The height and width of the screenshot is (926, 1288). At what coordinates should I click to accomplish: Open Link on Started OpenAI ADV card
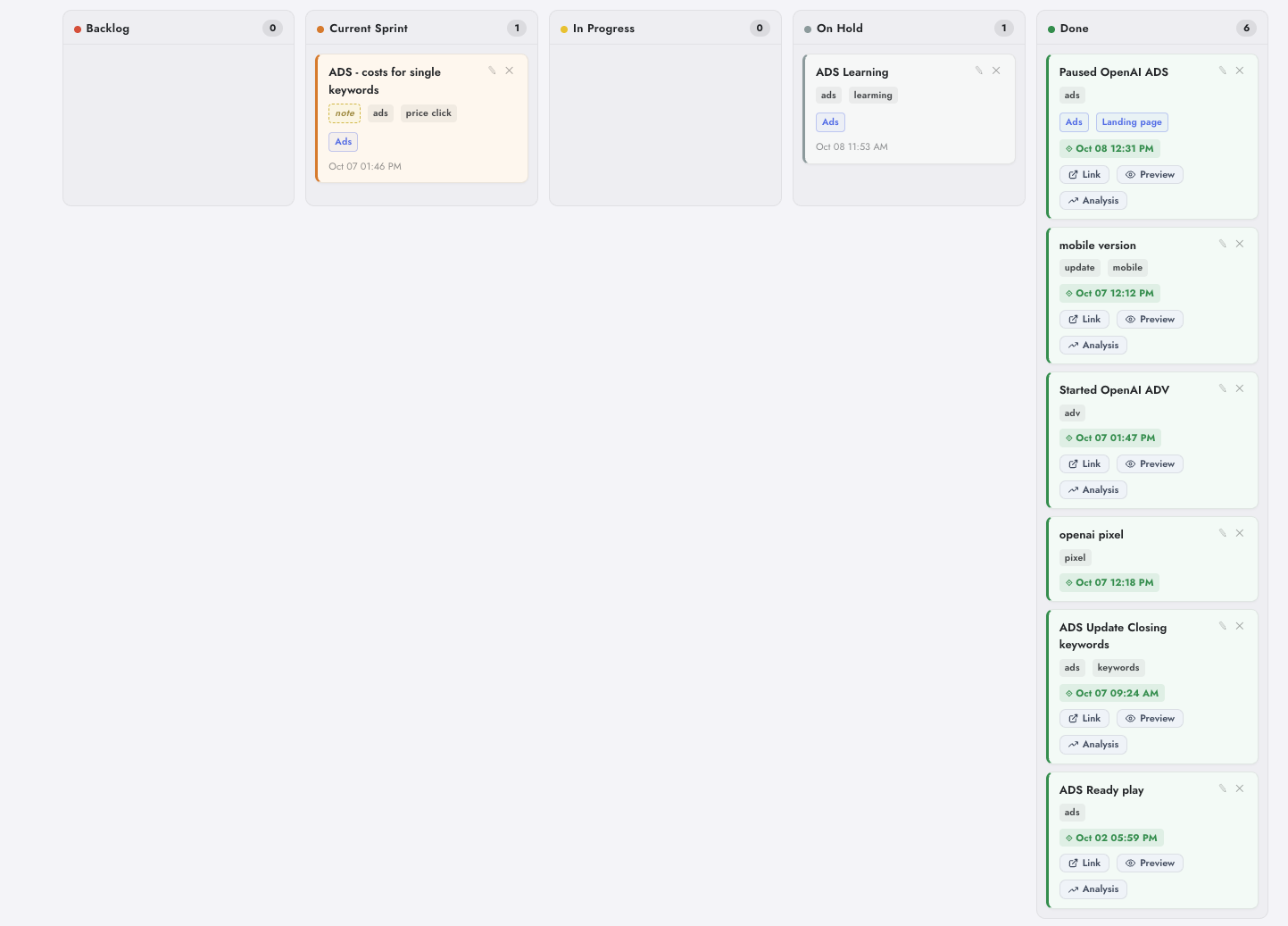[1084, 464]
